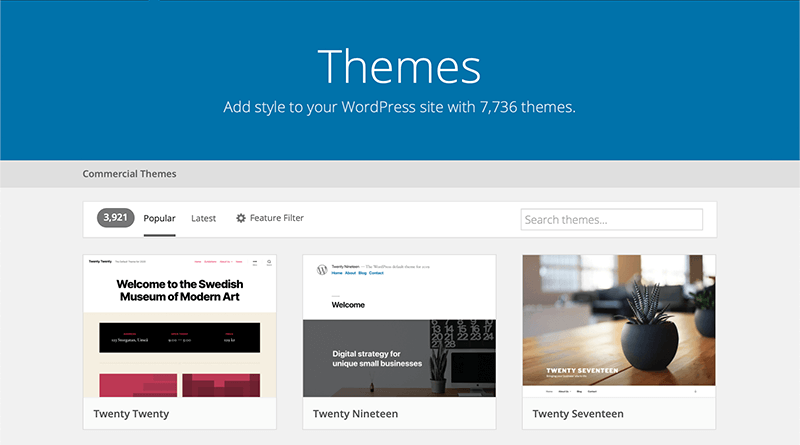Click the Themes page heading
Viewport: 800px width, 445px height.
[399, 66]
